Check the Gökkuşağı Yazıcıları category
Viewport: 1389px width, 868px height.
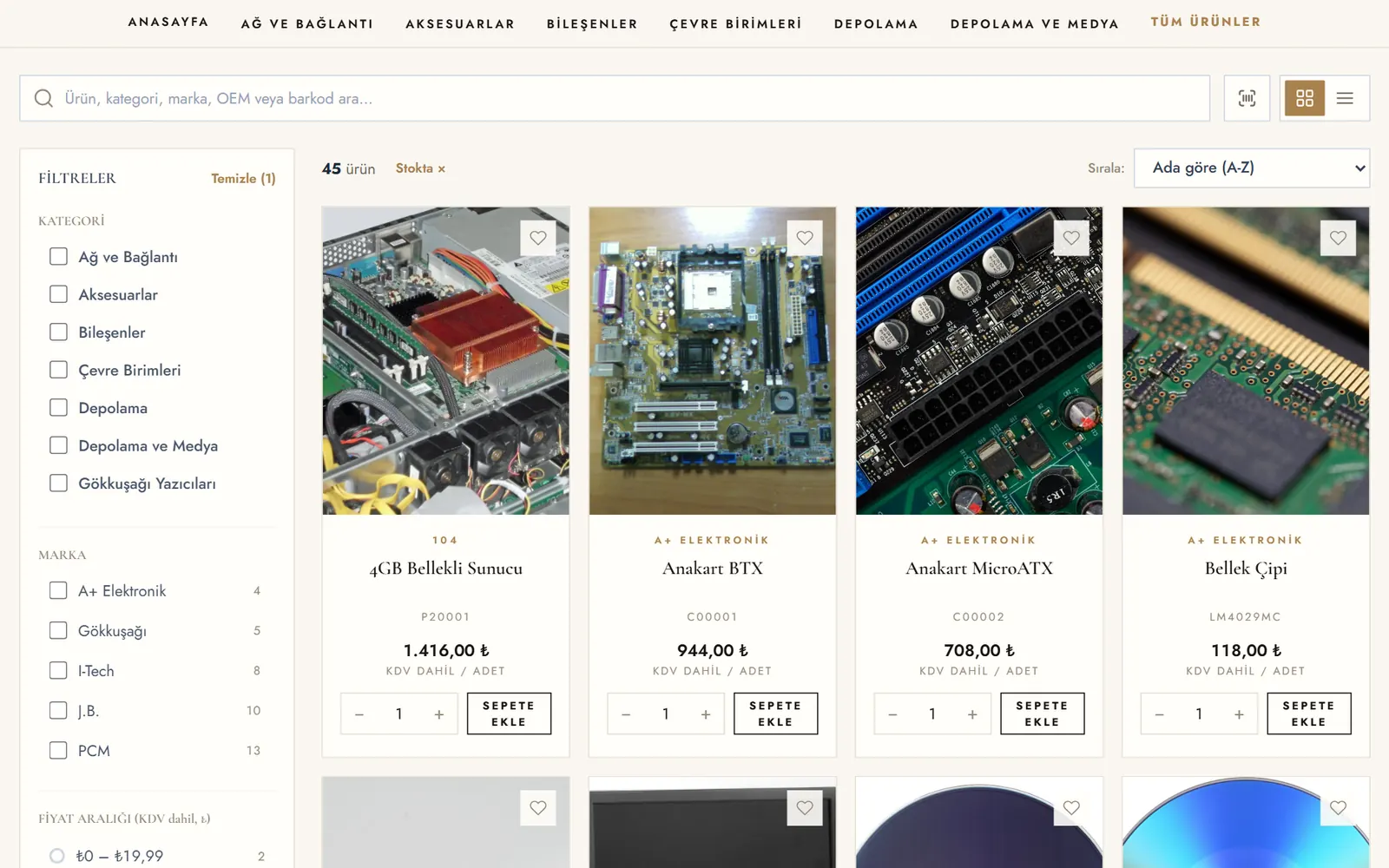[x=58, y=483]
